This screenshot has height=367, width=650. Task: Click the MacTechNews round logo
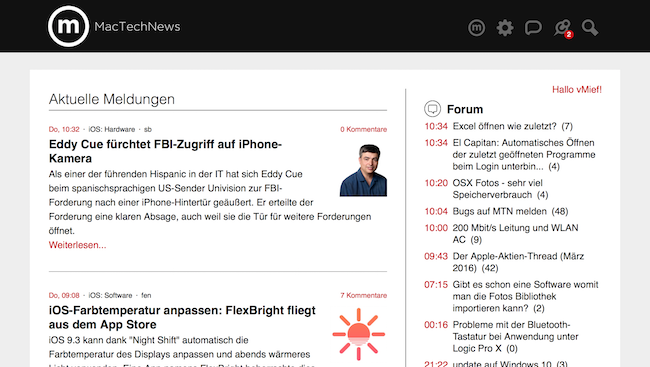(68, 26)
